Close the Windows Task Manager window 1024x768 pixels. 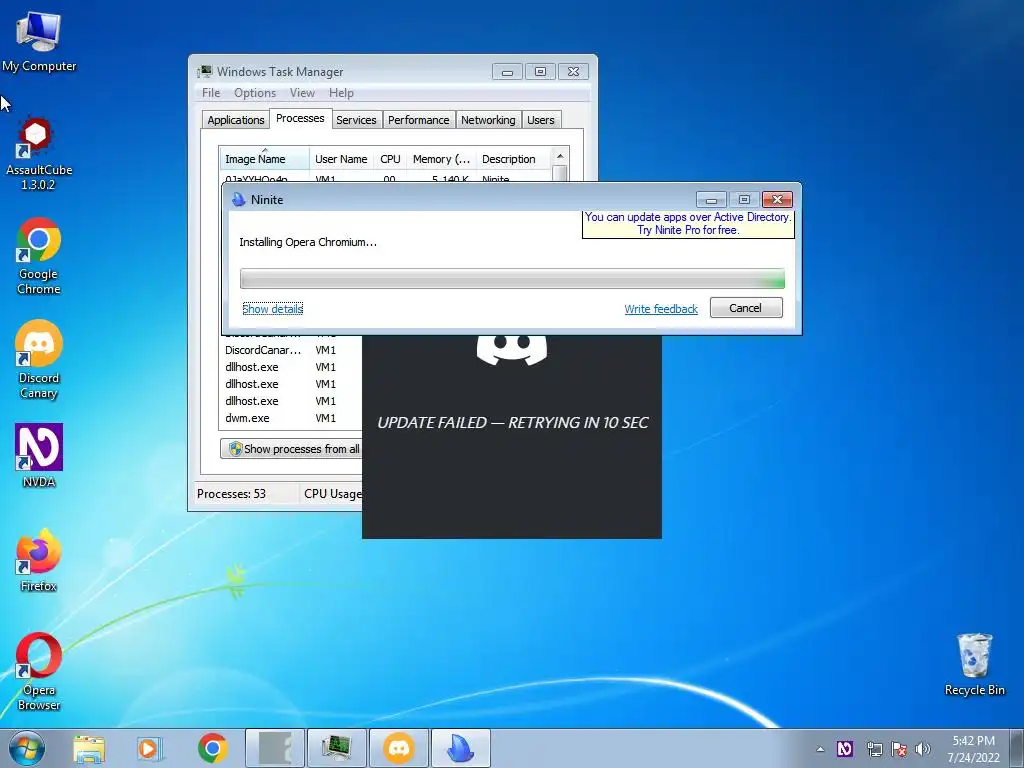pyautogui.click(x=573, y=71)
